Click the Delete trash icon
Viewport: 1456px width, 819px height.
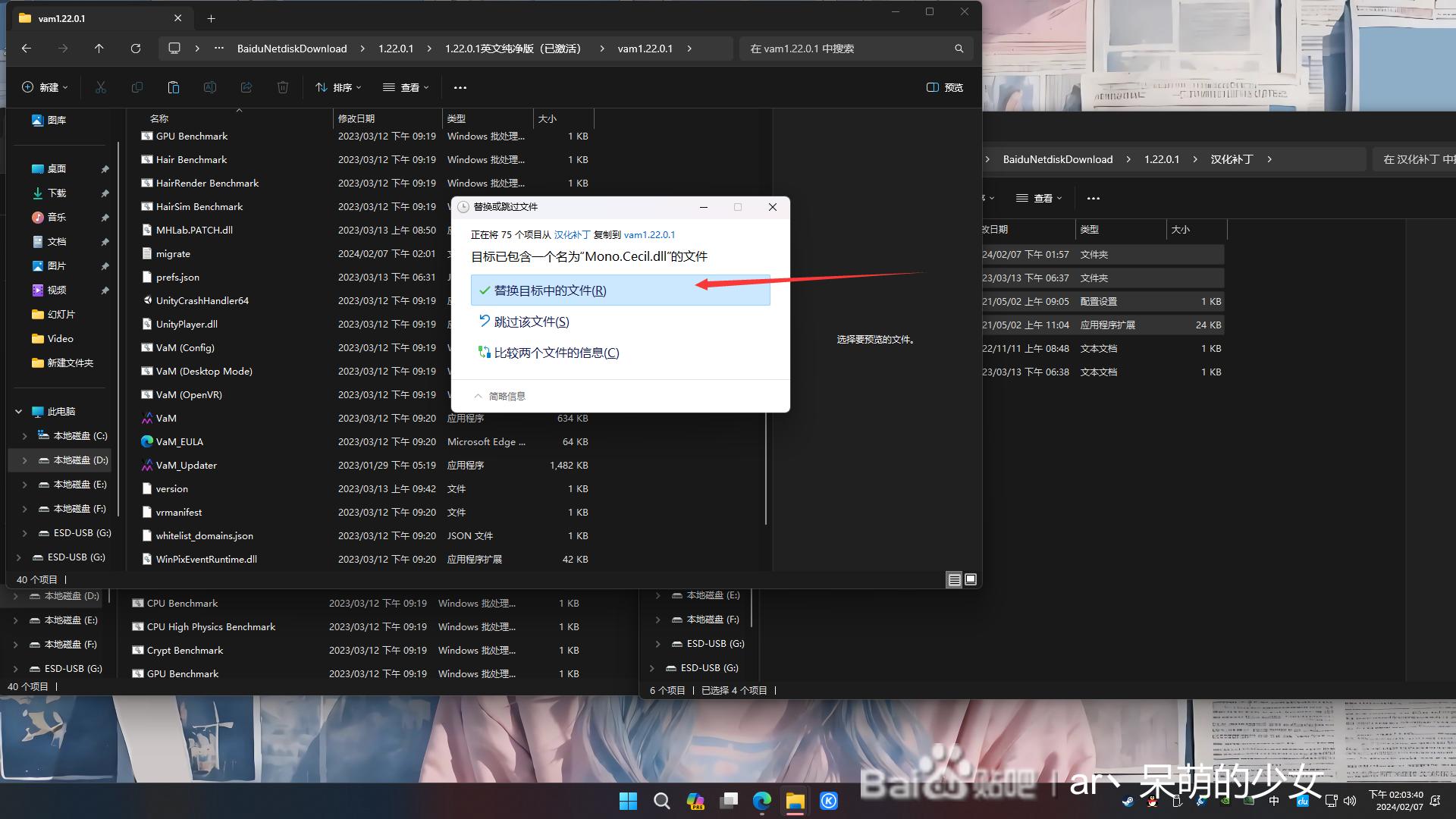[x=283, y=87]
